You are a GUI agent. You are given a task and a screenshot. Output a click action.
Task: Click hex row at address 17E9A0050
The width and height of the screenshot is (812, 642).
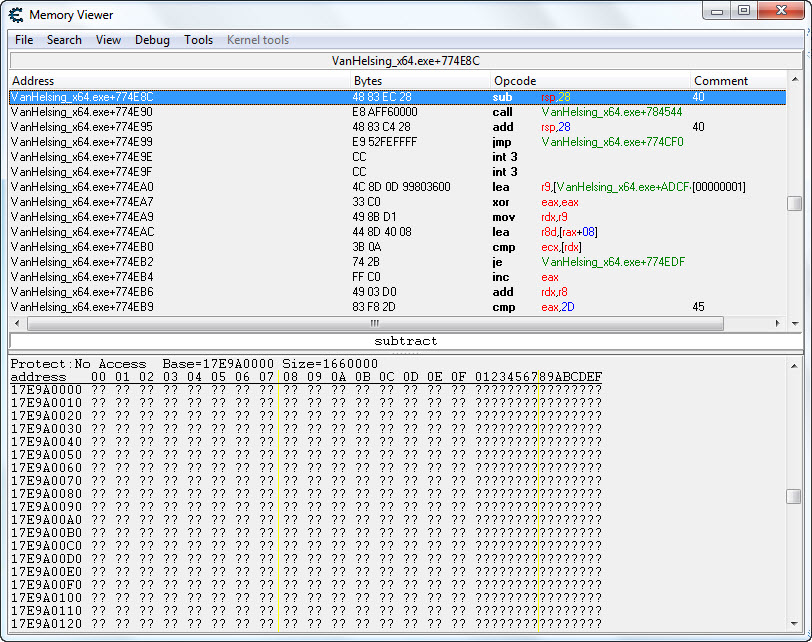(x=300, y=455)
